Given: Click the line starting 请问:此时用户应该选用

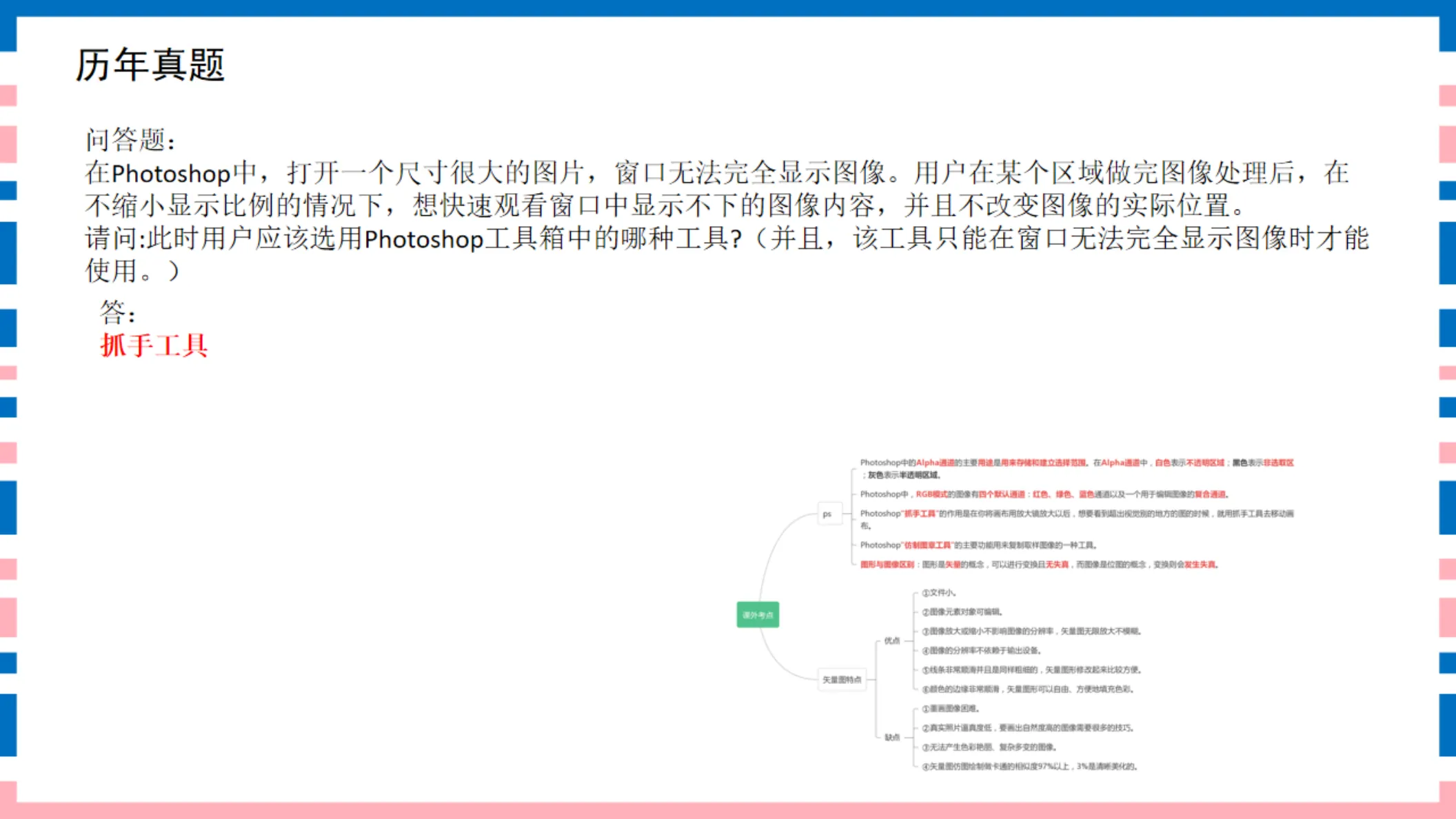Looking at the screenshot, I should click(727, 239).
